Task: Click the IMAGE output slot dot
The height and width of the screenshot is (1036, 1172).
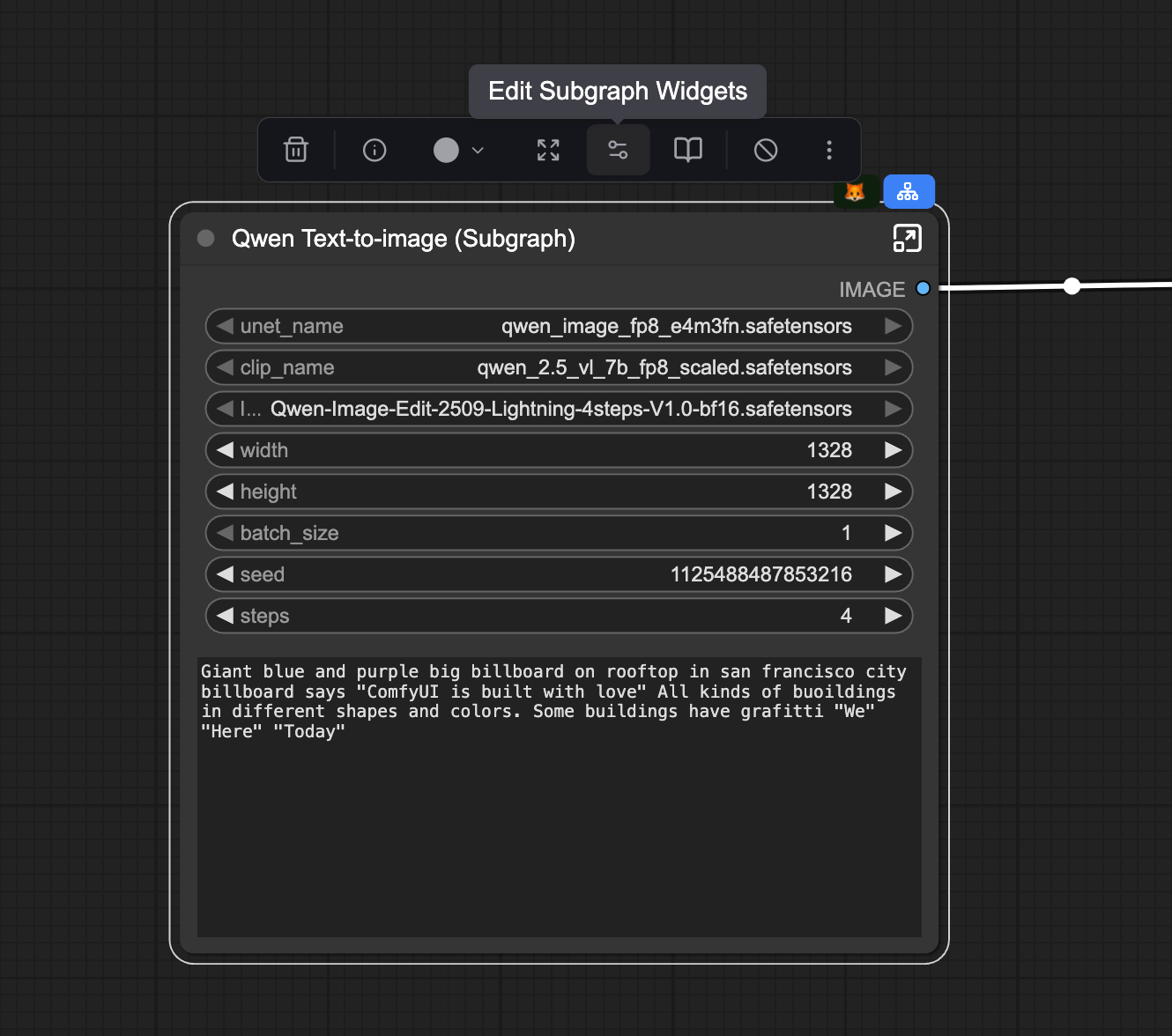Action: [923, 288]
